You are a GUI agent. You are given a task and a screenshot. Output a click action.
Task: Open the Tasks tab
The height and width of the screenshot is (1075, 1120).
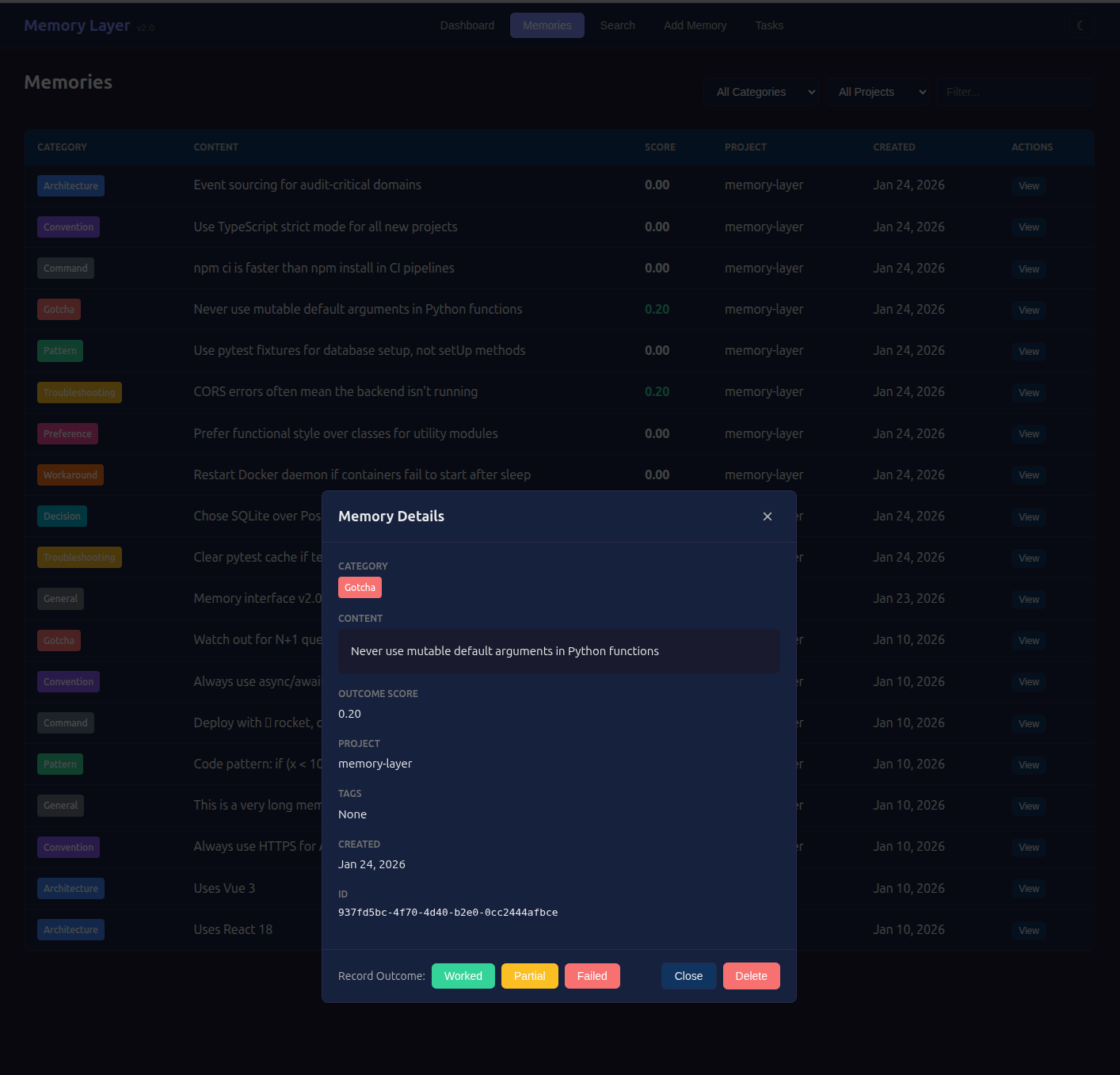[769, 25]
